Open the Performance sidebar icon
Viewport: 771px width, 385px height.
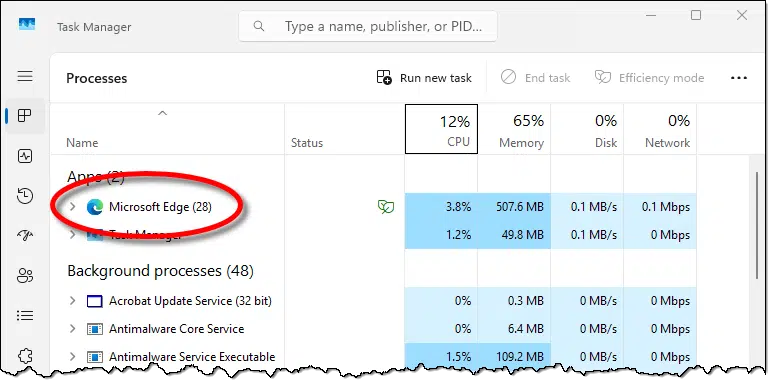pyautogui.click(x=25, y=156)
